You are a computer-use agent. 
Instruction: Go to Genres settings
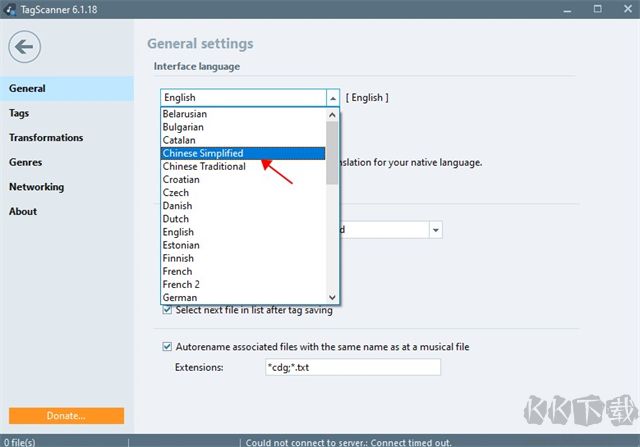67,162
